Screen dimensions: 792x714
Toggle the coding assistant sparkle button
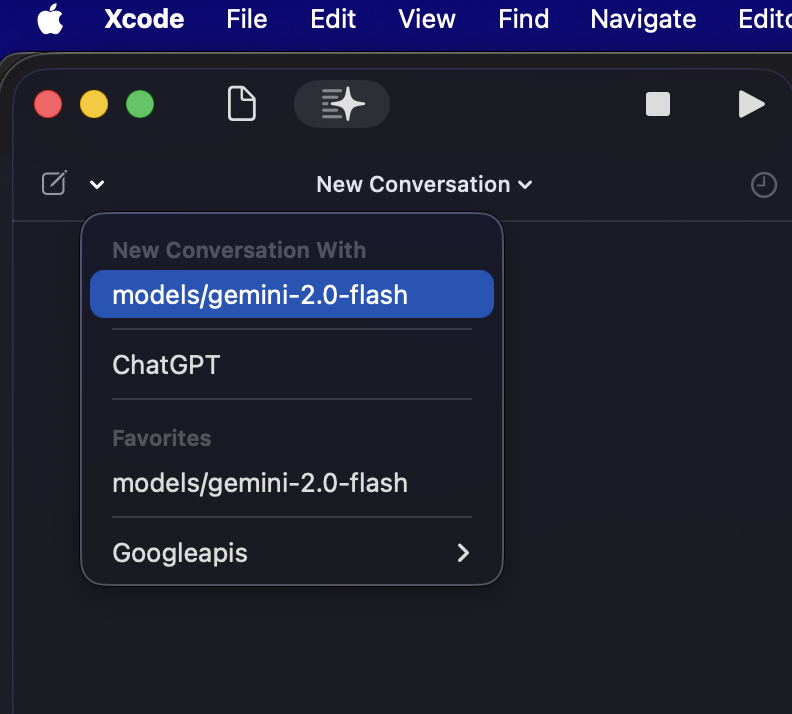pos(342,104)
